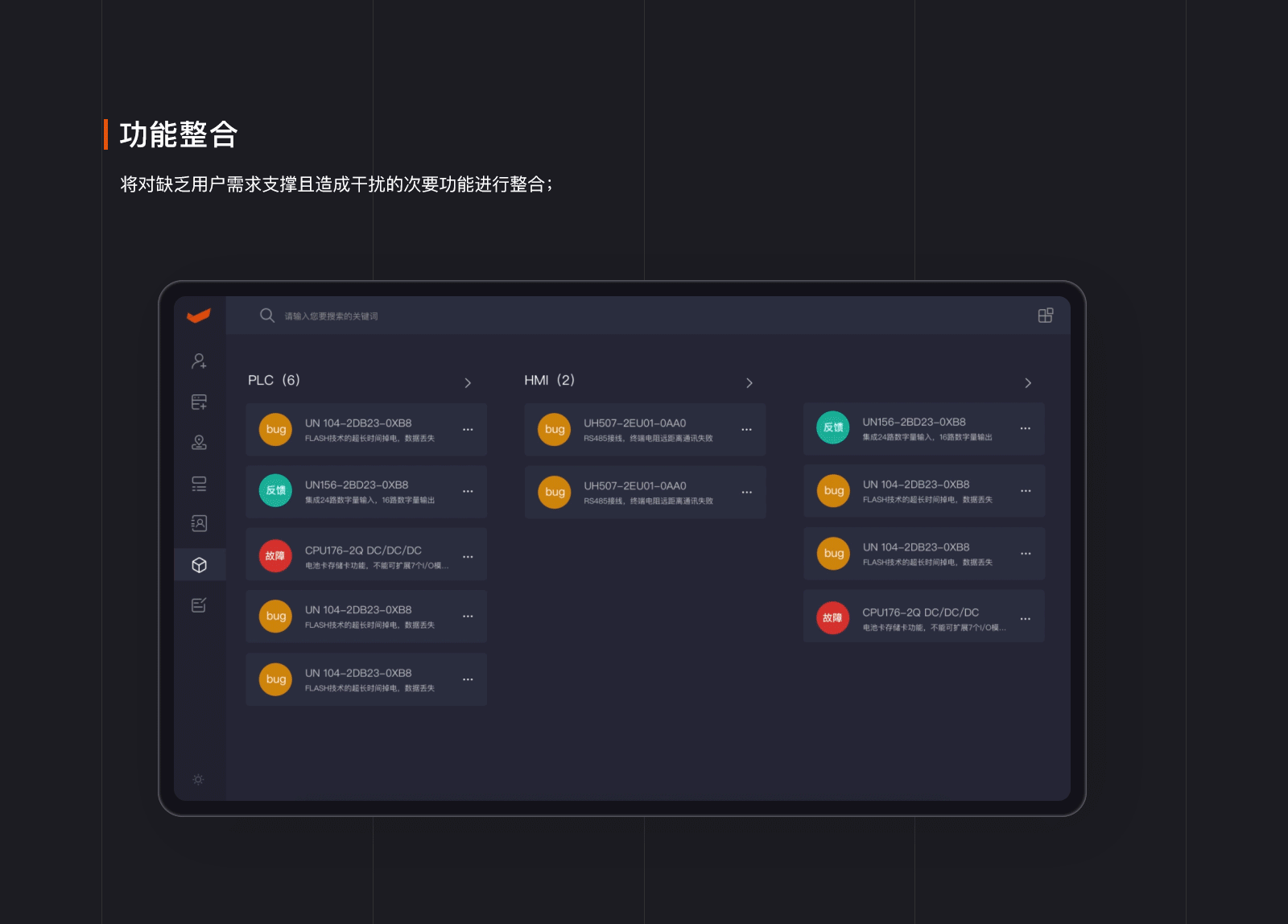Click the green 反馈 badge on UN156-2BD23-0XB8
This screenshot has height=924, width=1288.
(x=275, y=491)
